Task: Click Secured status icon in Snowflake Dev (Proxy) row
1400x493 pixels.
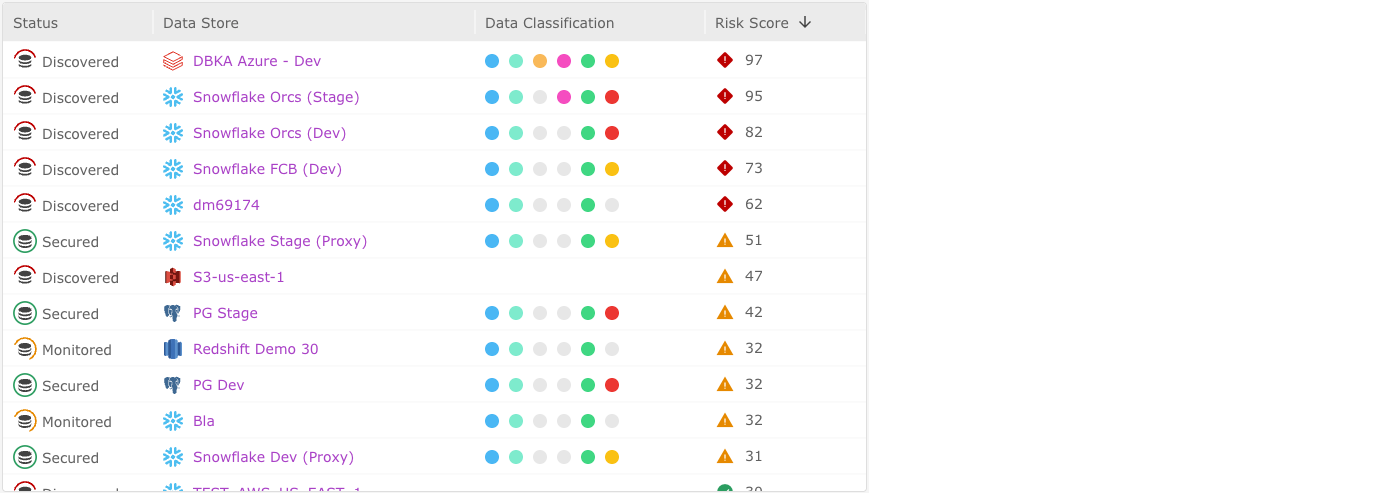Action: 25,457
